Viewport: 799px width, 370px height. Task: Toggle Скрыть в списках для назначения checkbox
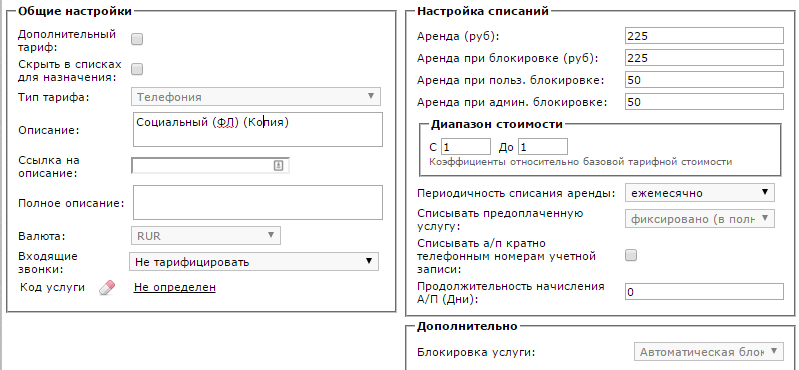137,69
